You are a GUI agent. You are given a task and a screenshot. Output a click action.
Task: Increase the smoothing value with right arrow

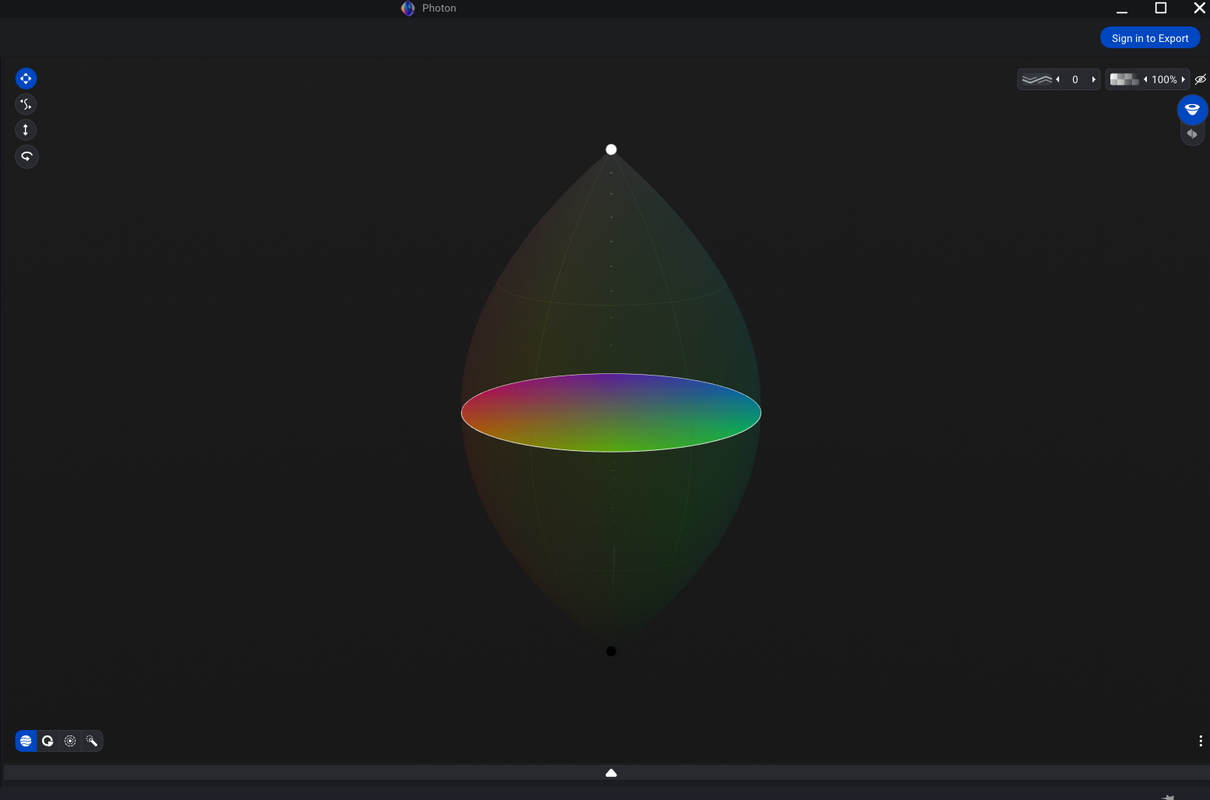1093,79
